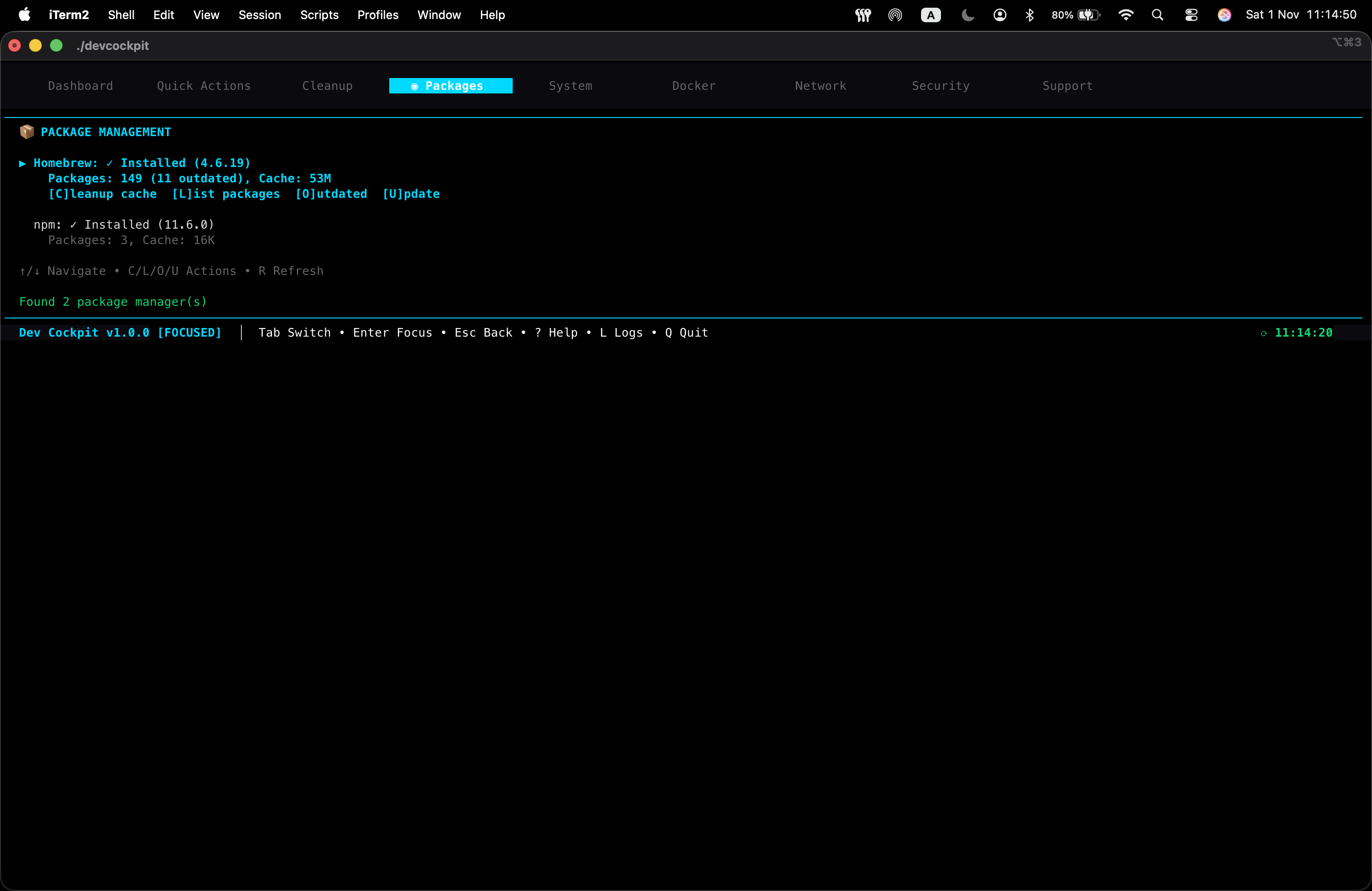The image size is (1372, 891).
Task: Open the Session menu
Action: [260, 15]
